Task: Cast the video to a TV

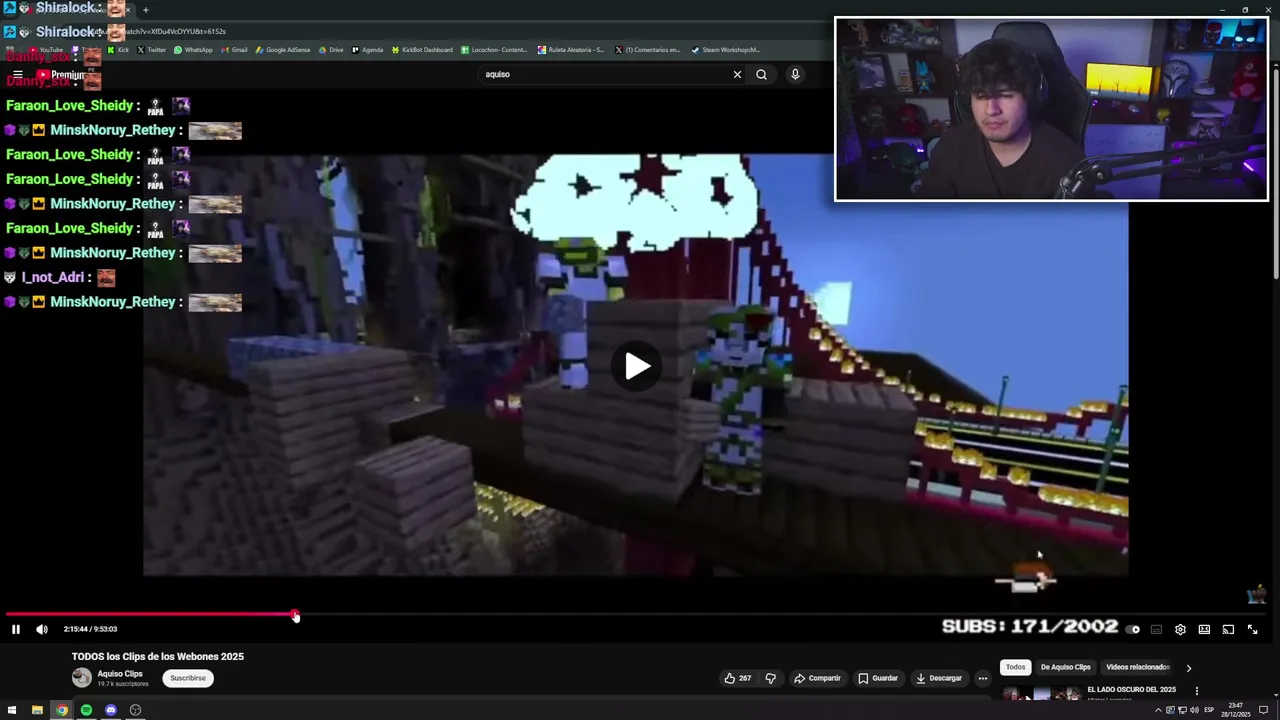Action: click(1228, 629)
